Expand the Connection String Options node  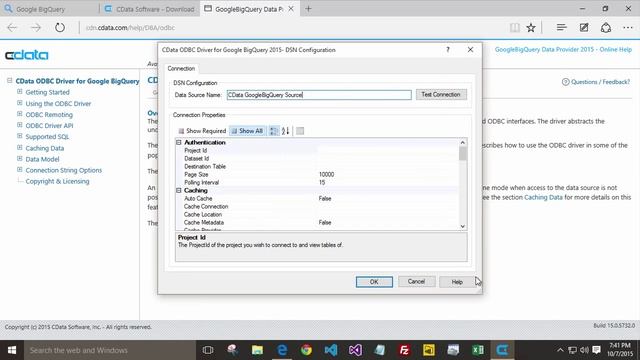(x=20, y=170)
